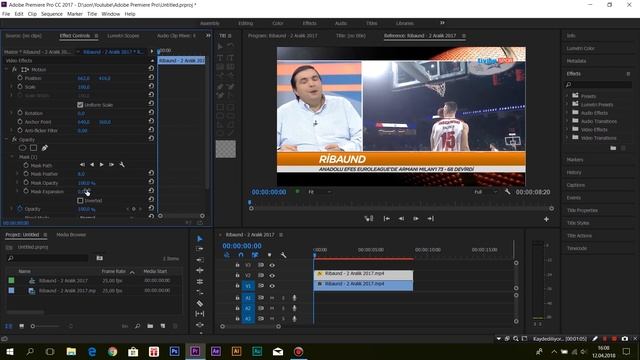
Task: Switch to the Lumetri Scopes tab
Action: click(x=123, y=36)
